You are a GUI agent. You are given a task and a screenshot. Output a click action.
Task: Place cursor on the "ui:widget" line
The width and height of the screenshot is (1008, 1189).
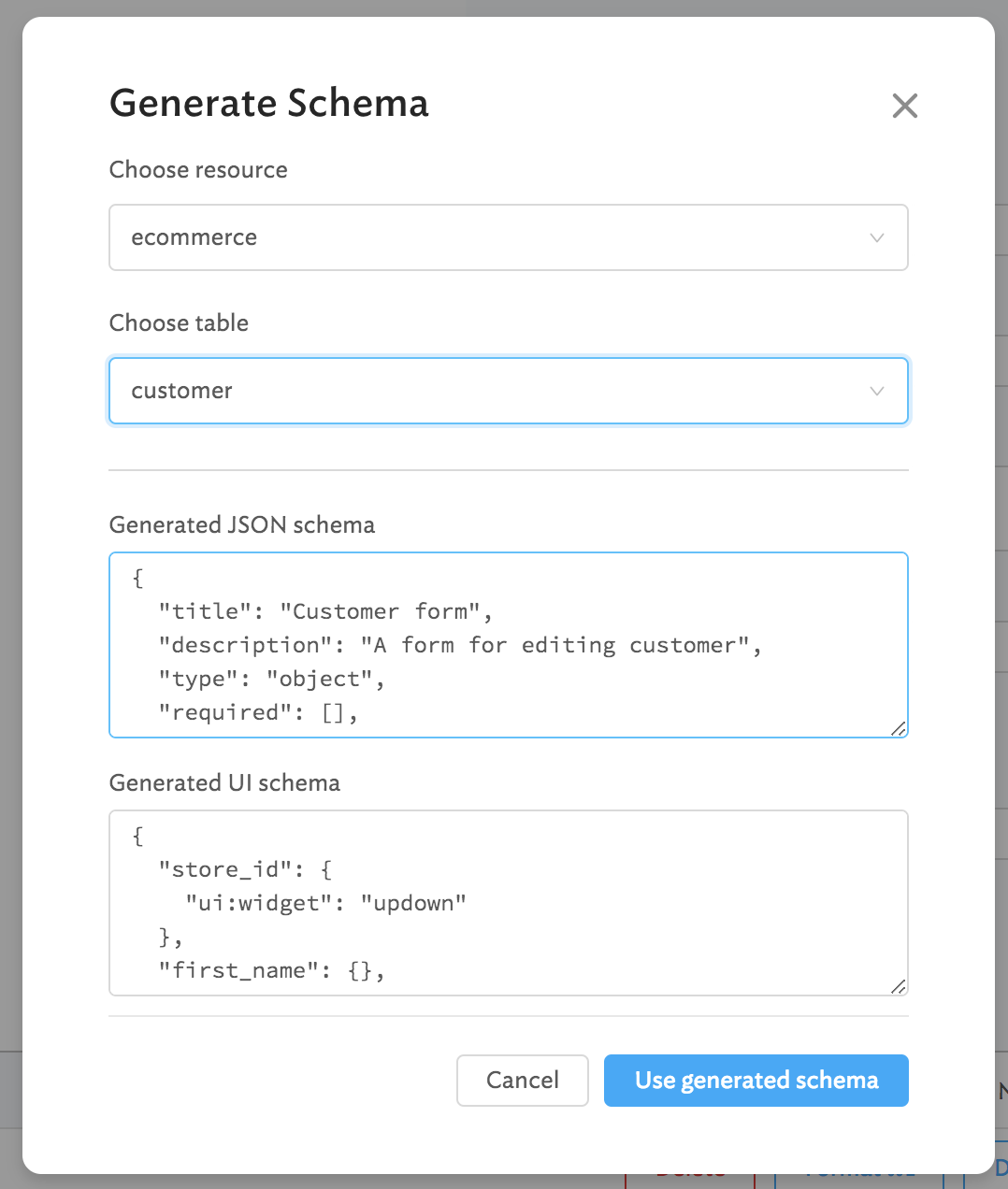325,903
